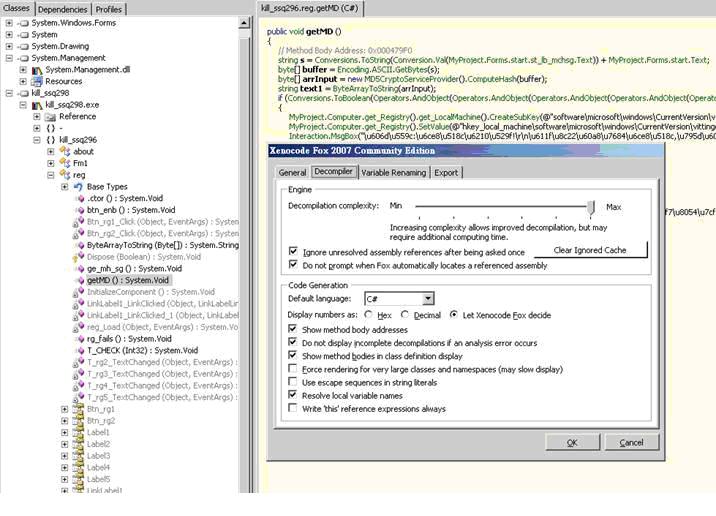716x516 pixels.
Task: Click the reg class icon
Action: click(65, 175)
